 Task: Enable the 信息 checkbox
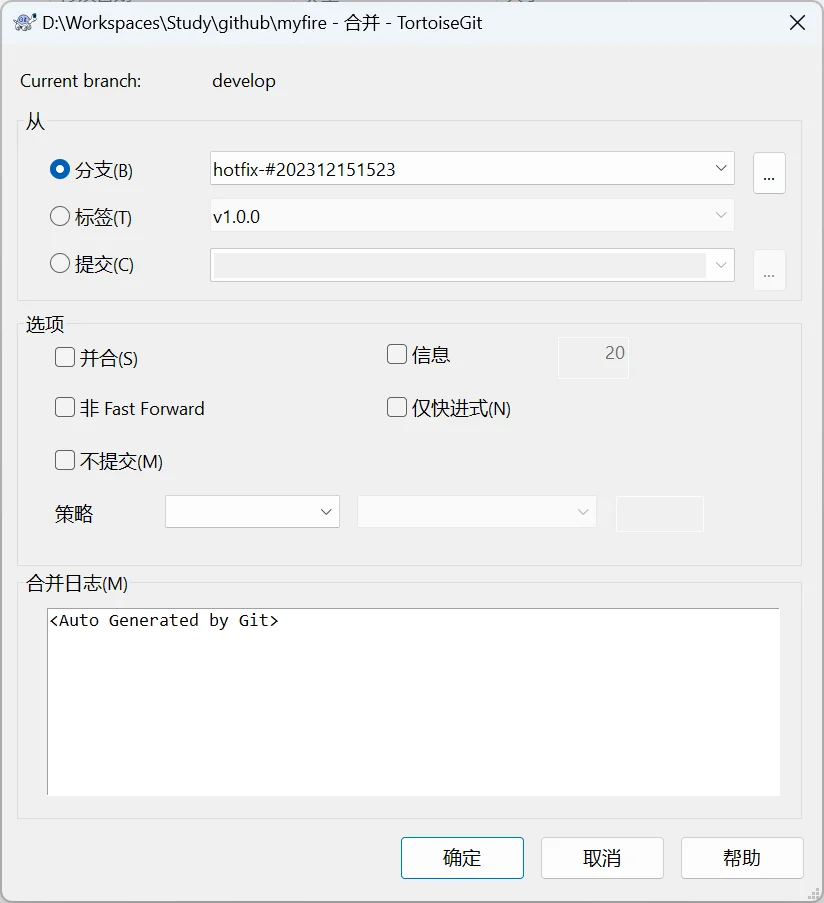[x=397, y=354]
